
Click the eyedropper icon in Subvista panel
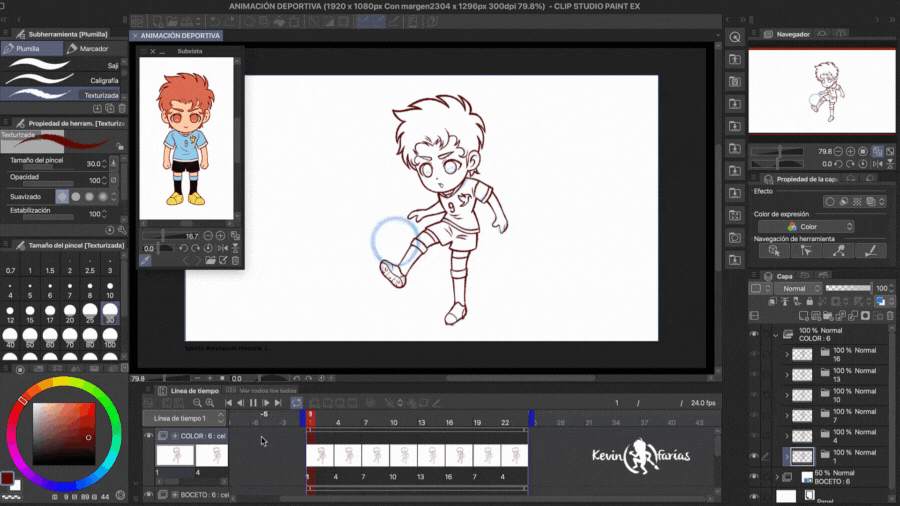click(x=146, y=261)
